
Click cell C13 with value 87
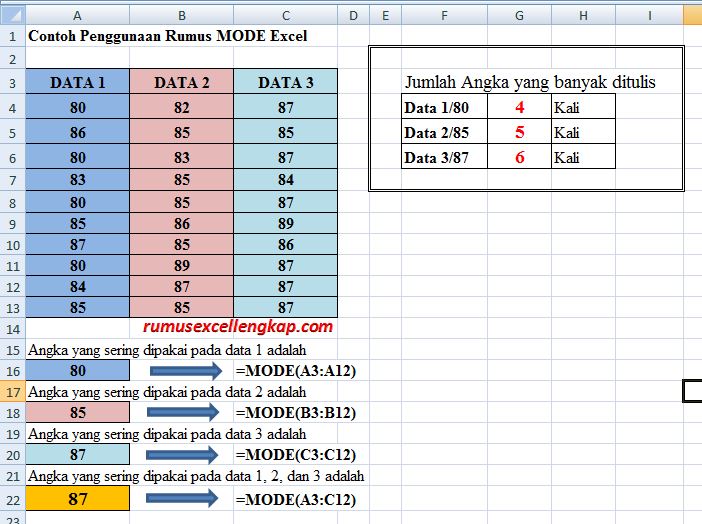(x=286, y=307)
